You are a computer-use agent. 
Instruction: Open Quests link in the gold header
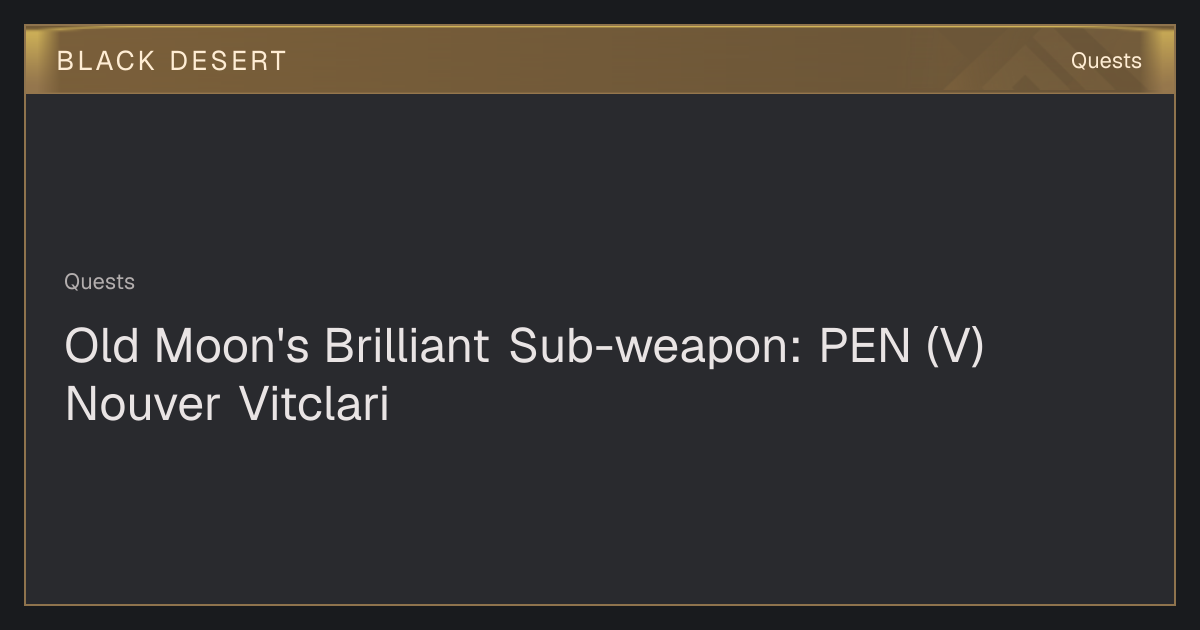point(1106,61)
